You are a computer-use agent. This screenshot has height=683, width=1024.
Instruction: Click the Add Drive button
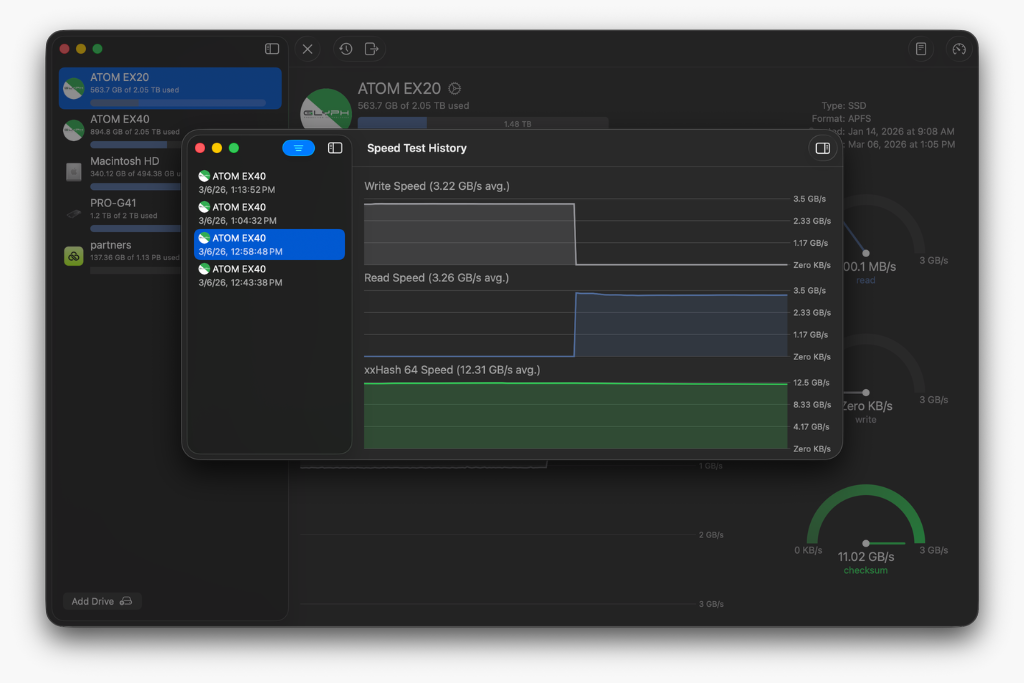102,601
